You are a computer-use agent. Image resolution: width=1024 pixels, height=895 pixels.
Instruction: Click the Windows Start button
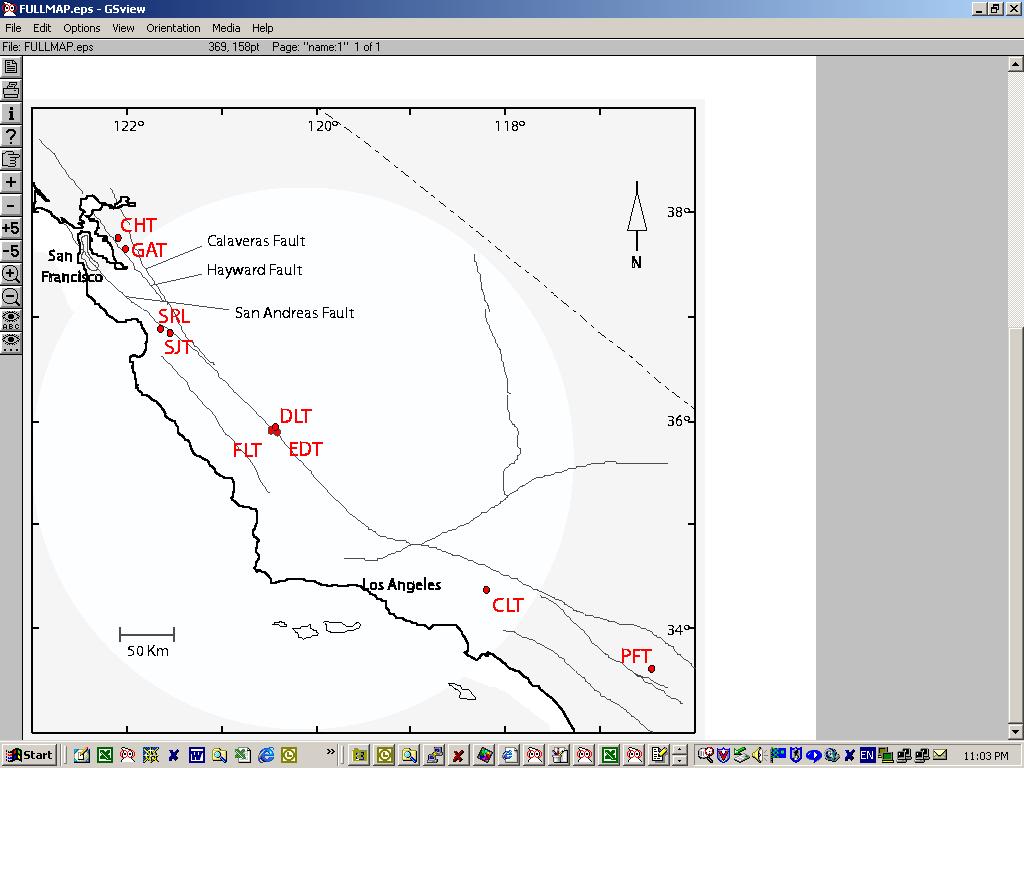(x=29, y=755)
